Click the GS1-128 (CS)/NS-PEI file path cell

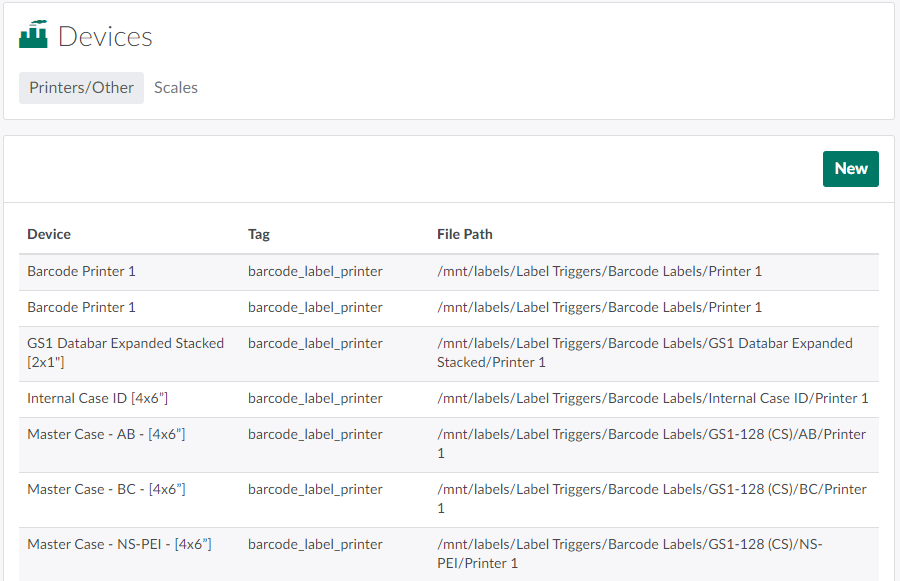click(629, 553)
